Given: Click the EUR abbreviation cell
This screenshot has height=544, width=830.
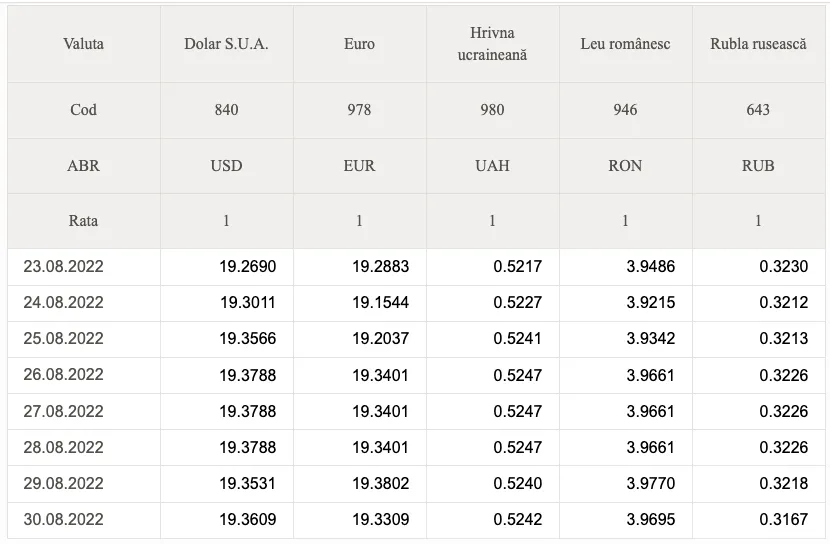Looking at the screenshot, I should point(359,166).
